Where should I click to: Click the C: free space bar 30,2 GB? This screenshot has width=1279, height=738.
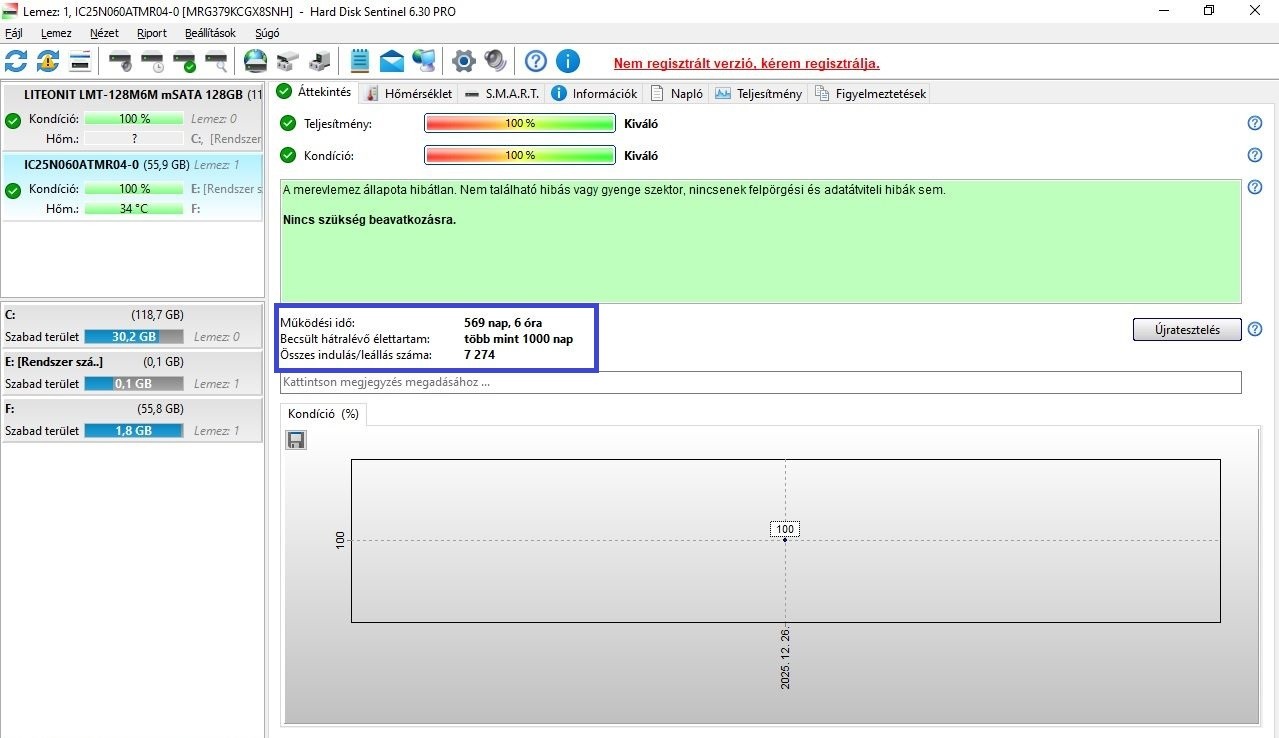coord(134,337)
